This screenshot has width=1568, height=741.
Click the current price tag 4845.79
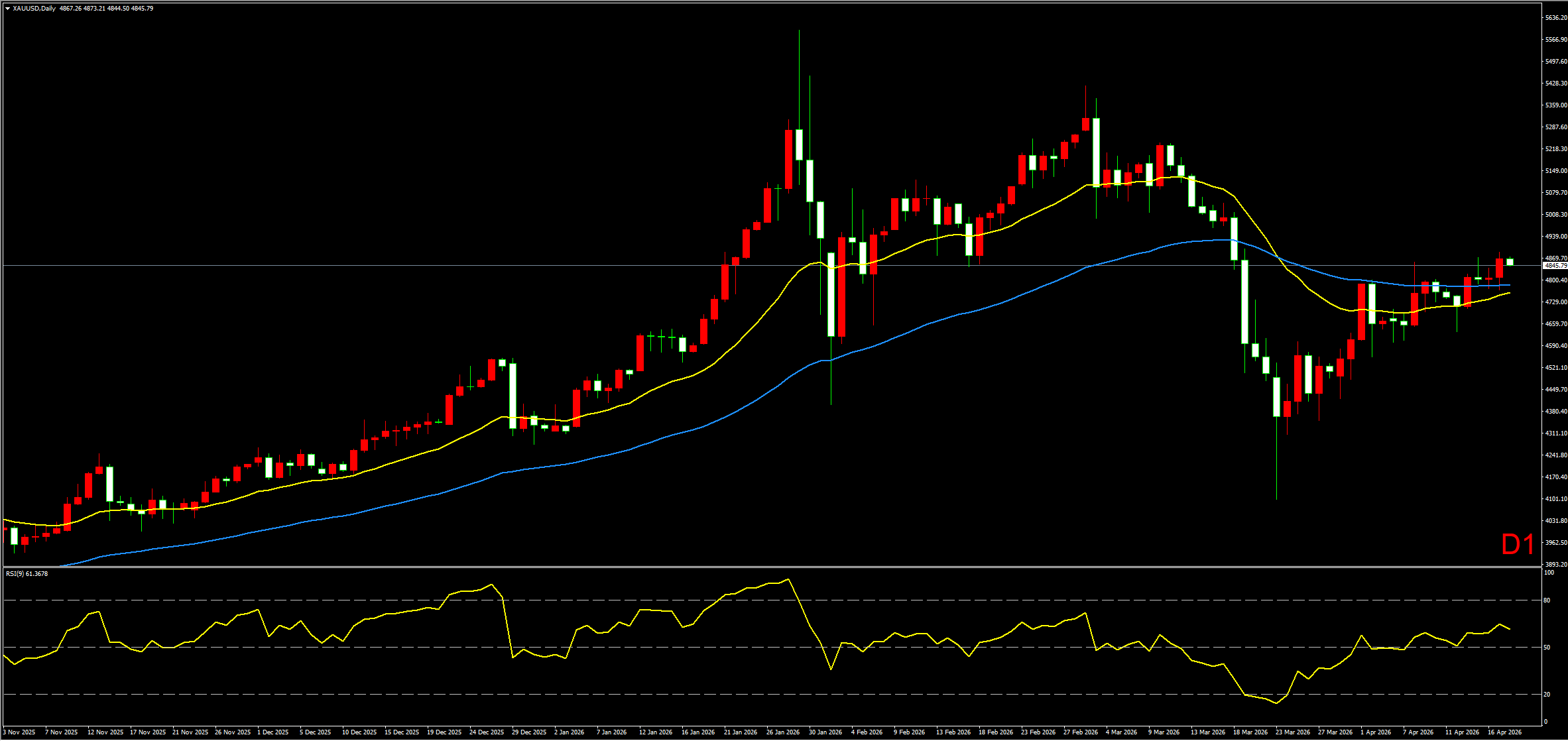1555,266
